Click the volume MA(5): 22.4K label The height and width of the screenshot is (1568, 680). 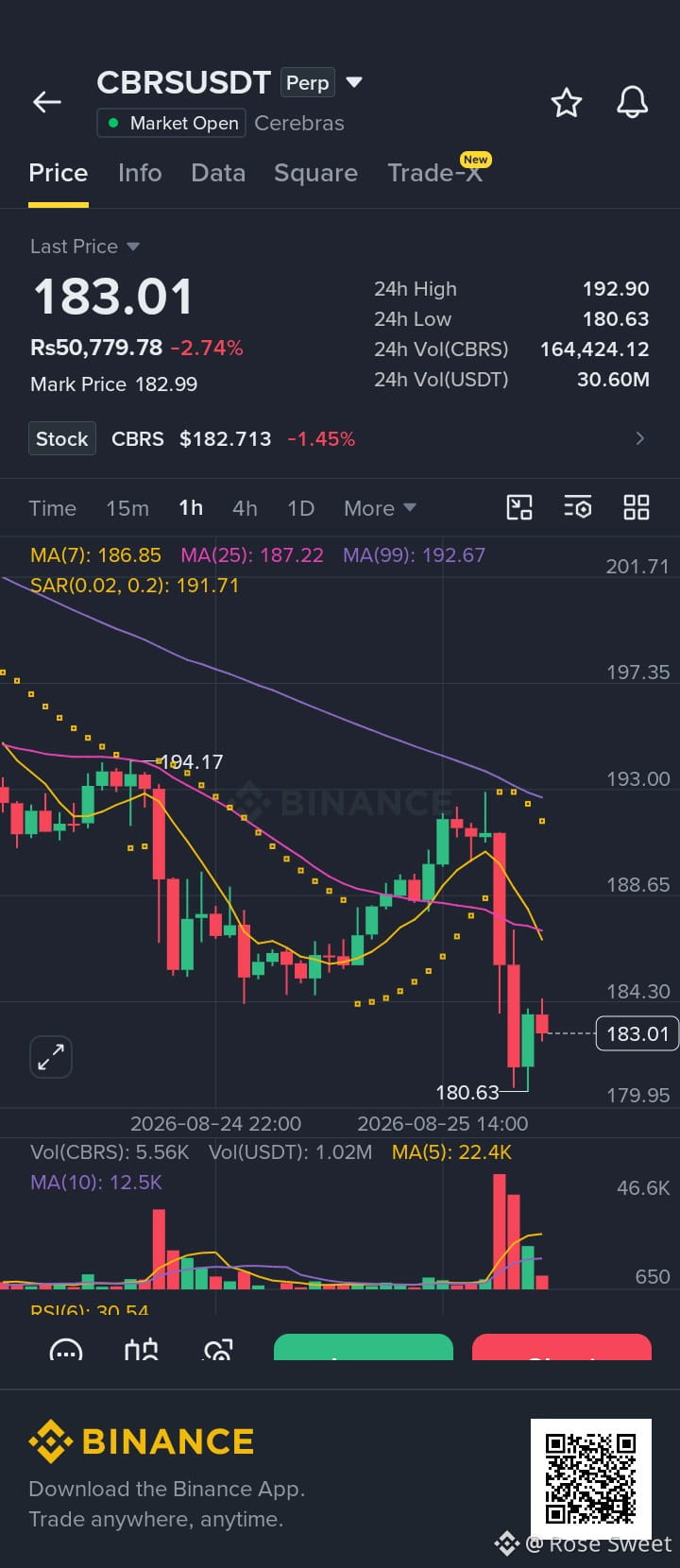coord(451,1152)
